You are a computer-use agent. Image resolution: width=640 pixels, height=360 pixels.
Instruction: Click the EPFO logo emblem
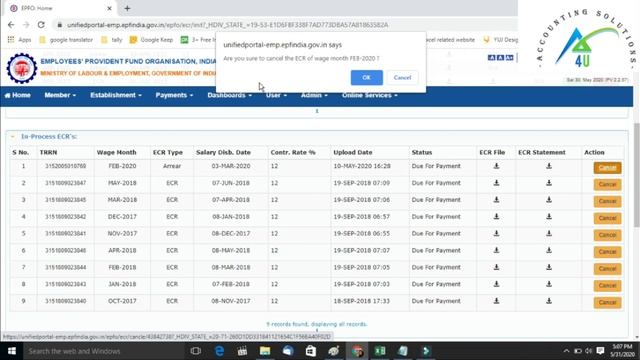pyautogui.click(x=22, y=68)
